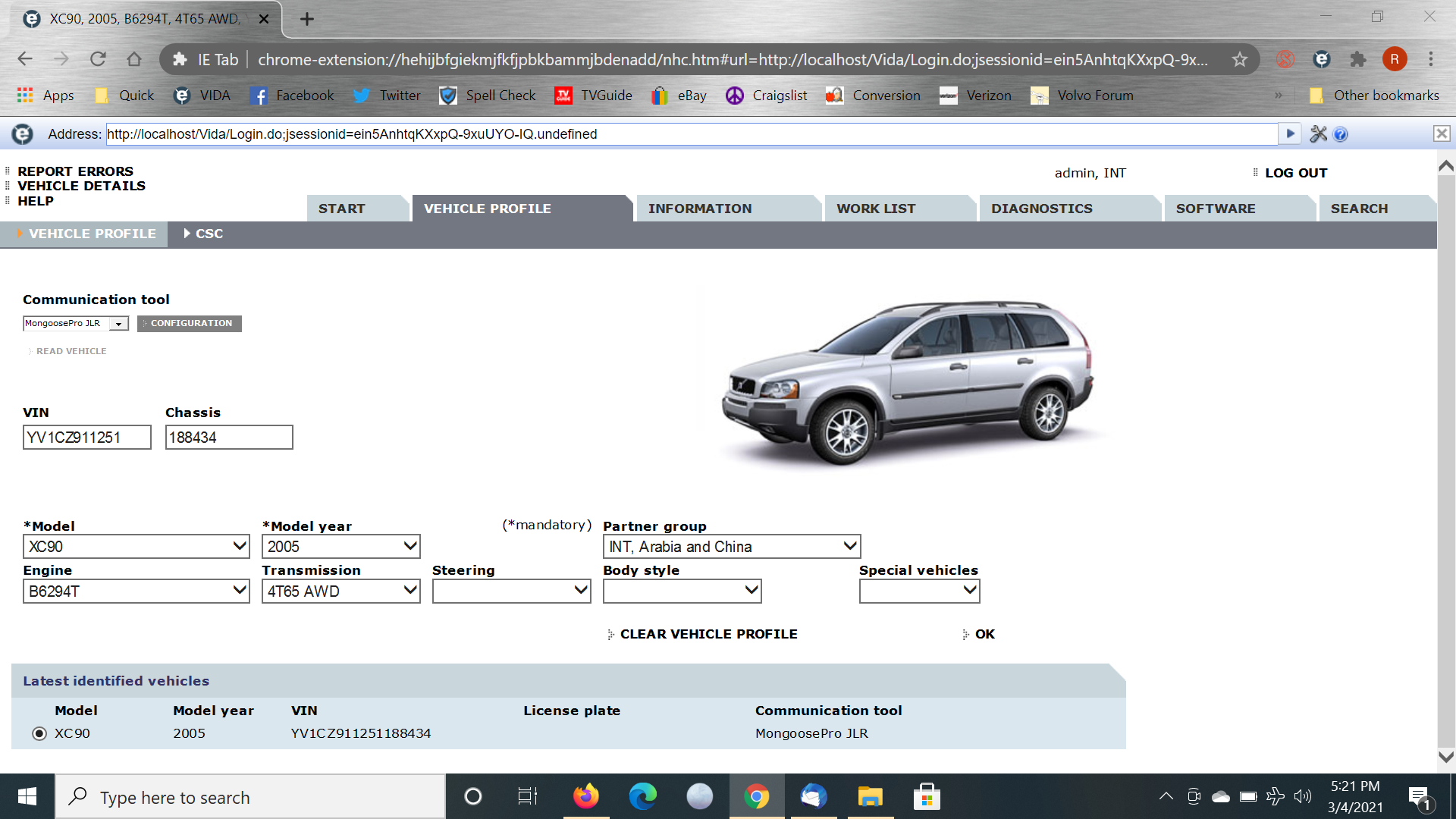Close the IE Tab address bar
This screenshot has height=819, width=1456.
1442,134
